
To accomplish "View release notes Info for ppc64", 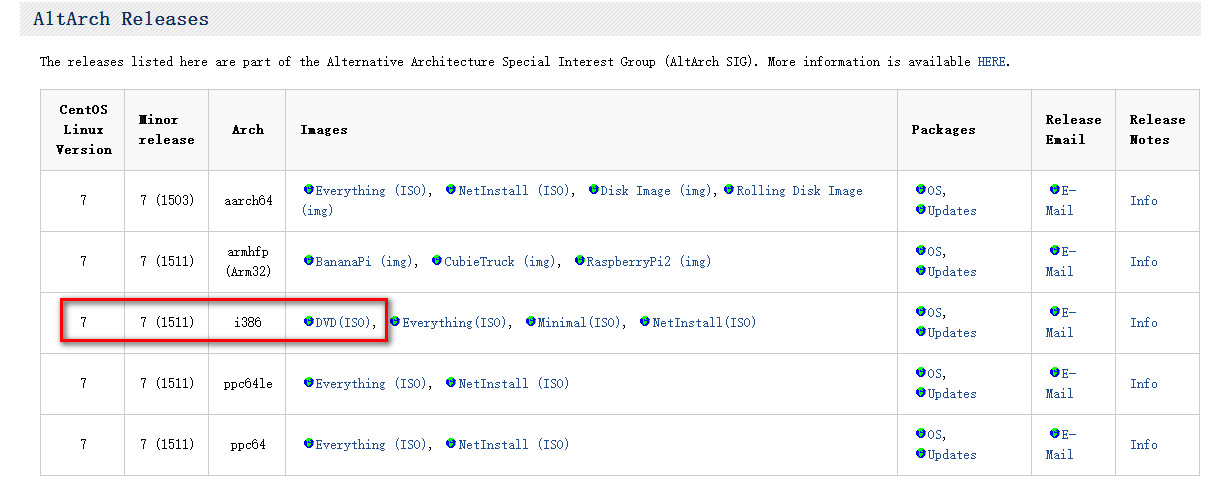I will tap(1144, 445).
